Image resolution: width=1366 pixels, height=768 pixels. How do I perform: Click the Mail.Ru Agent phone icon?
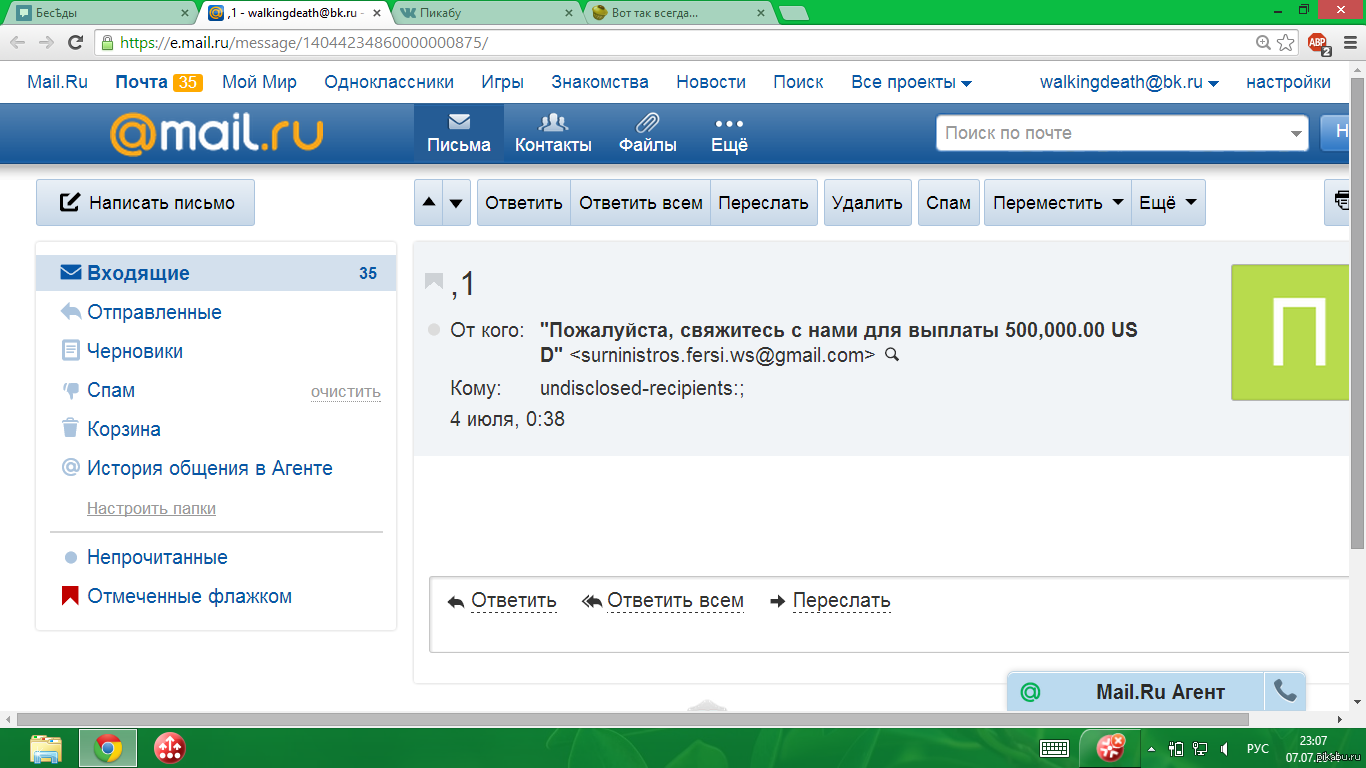tap(1285, 691)
